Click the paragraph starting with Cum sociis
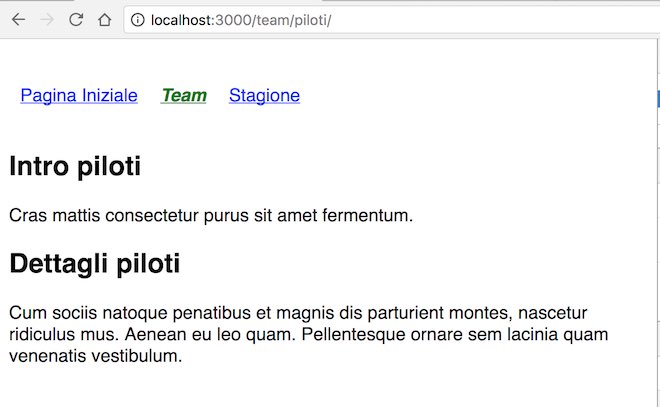Screen dimensions: 660x407 (300, 332)
